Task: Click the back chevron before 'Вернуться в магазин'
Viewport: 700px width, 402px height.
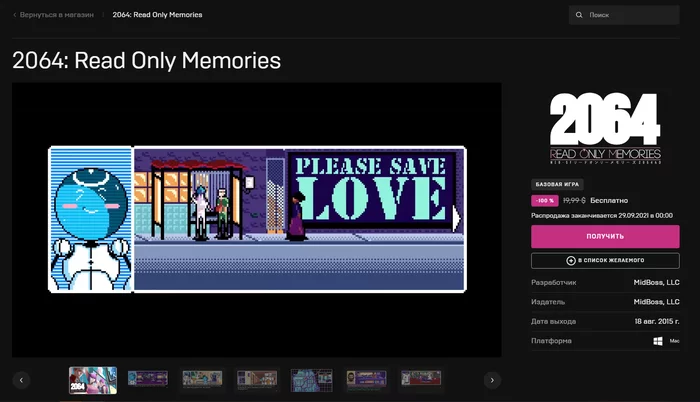Action: coord(15,15)
